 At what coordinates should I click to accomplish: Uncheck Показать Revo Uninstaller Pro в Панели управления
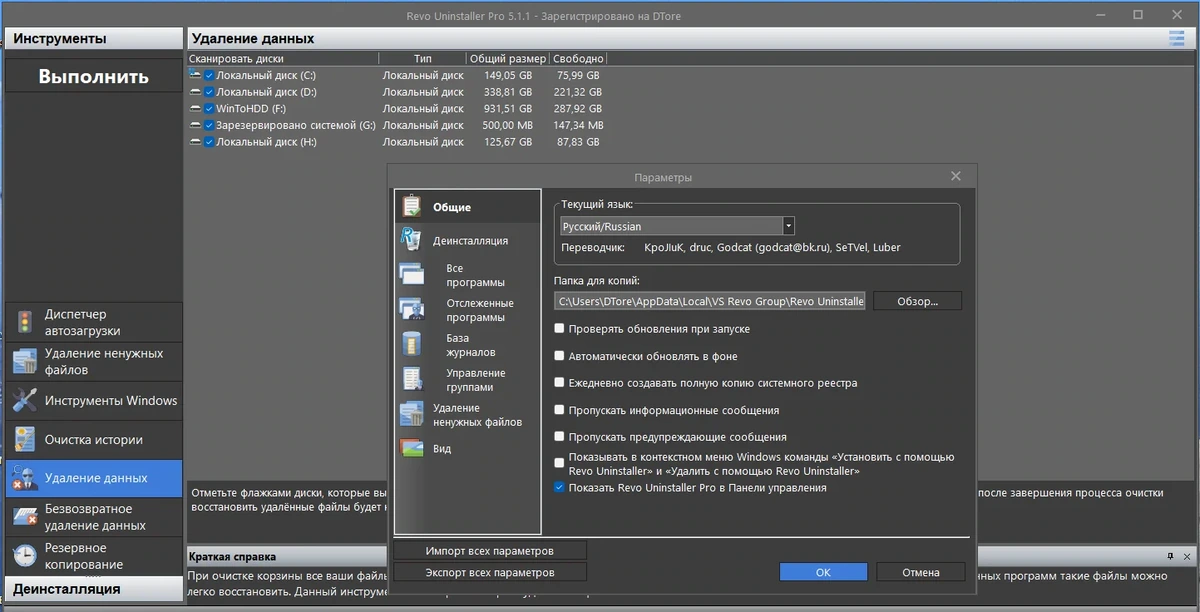559,488
